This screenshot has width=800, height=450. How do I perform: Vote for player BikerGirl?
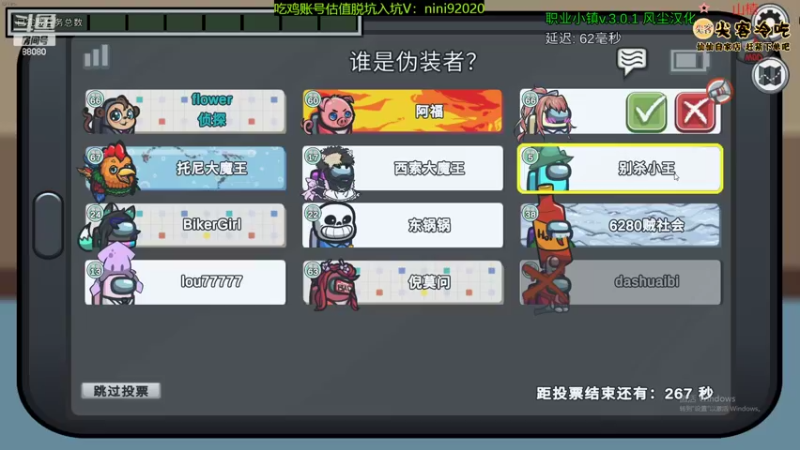[x=185, y=226]
